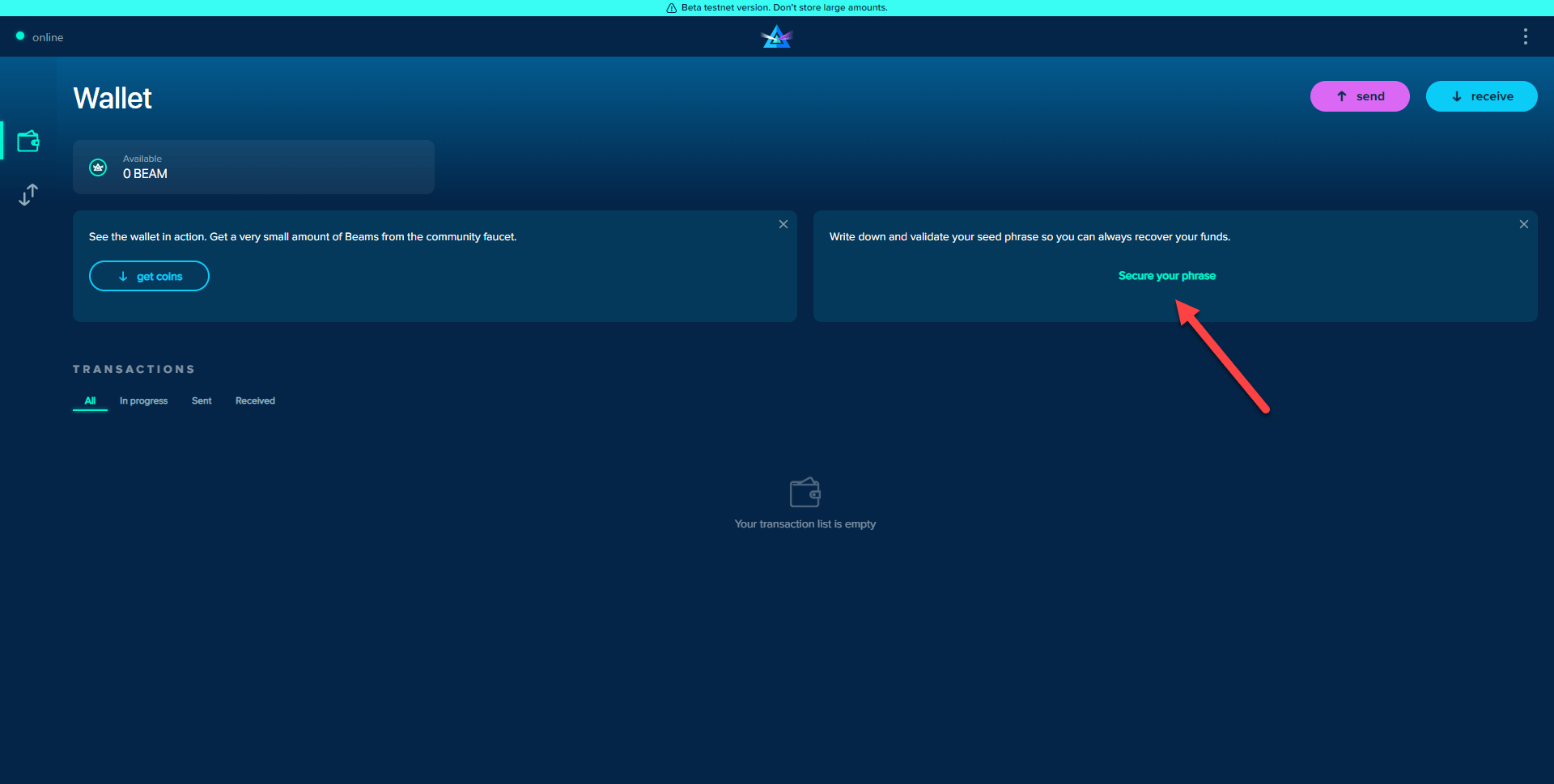Image resolution: width=1554 pixels, height=784 pixels.
Task: Click the Available 0 BEAM balance card
Action: click(253, 167)
